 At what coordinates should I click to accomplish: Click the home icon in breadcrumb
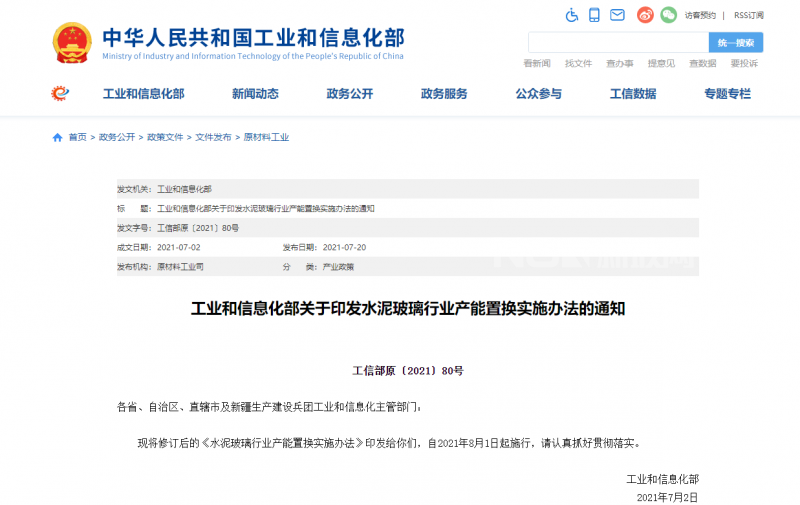click(58, 137)
